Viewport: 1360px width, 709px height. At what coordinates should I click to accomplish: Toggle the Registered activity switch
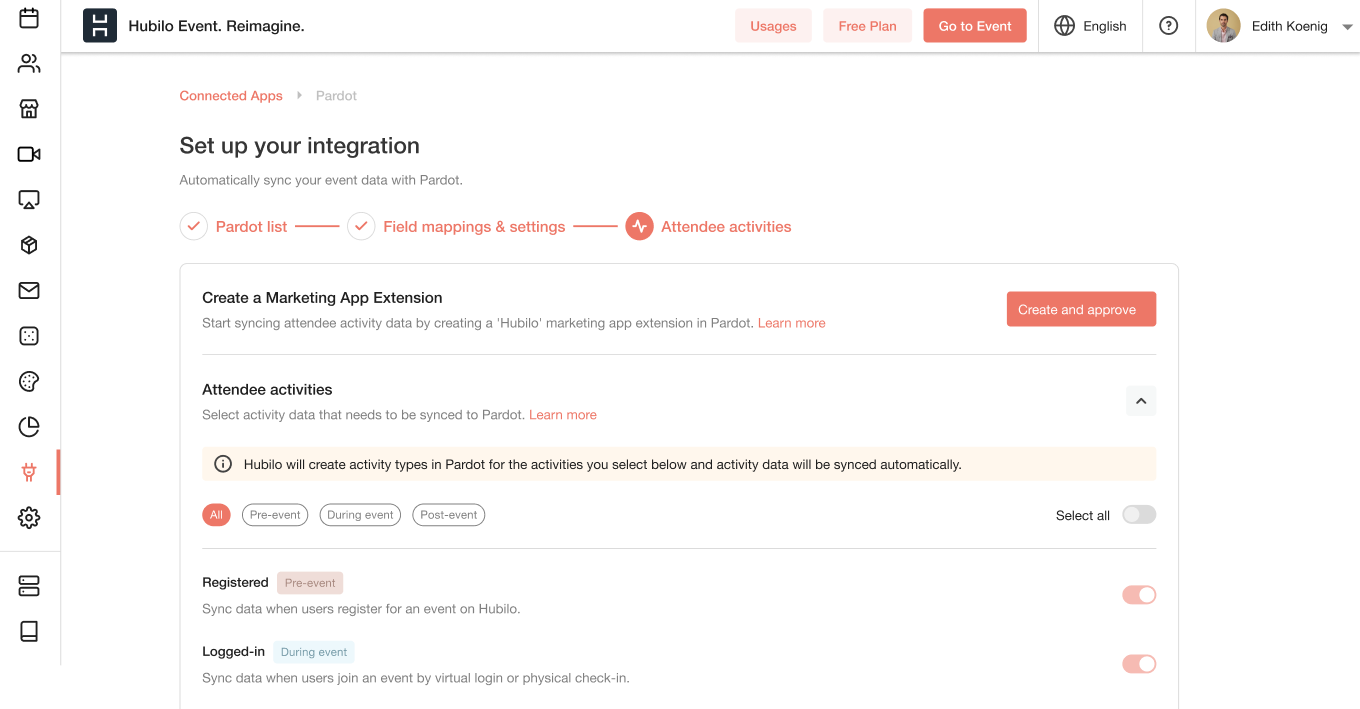tap(1139, 595)
